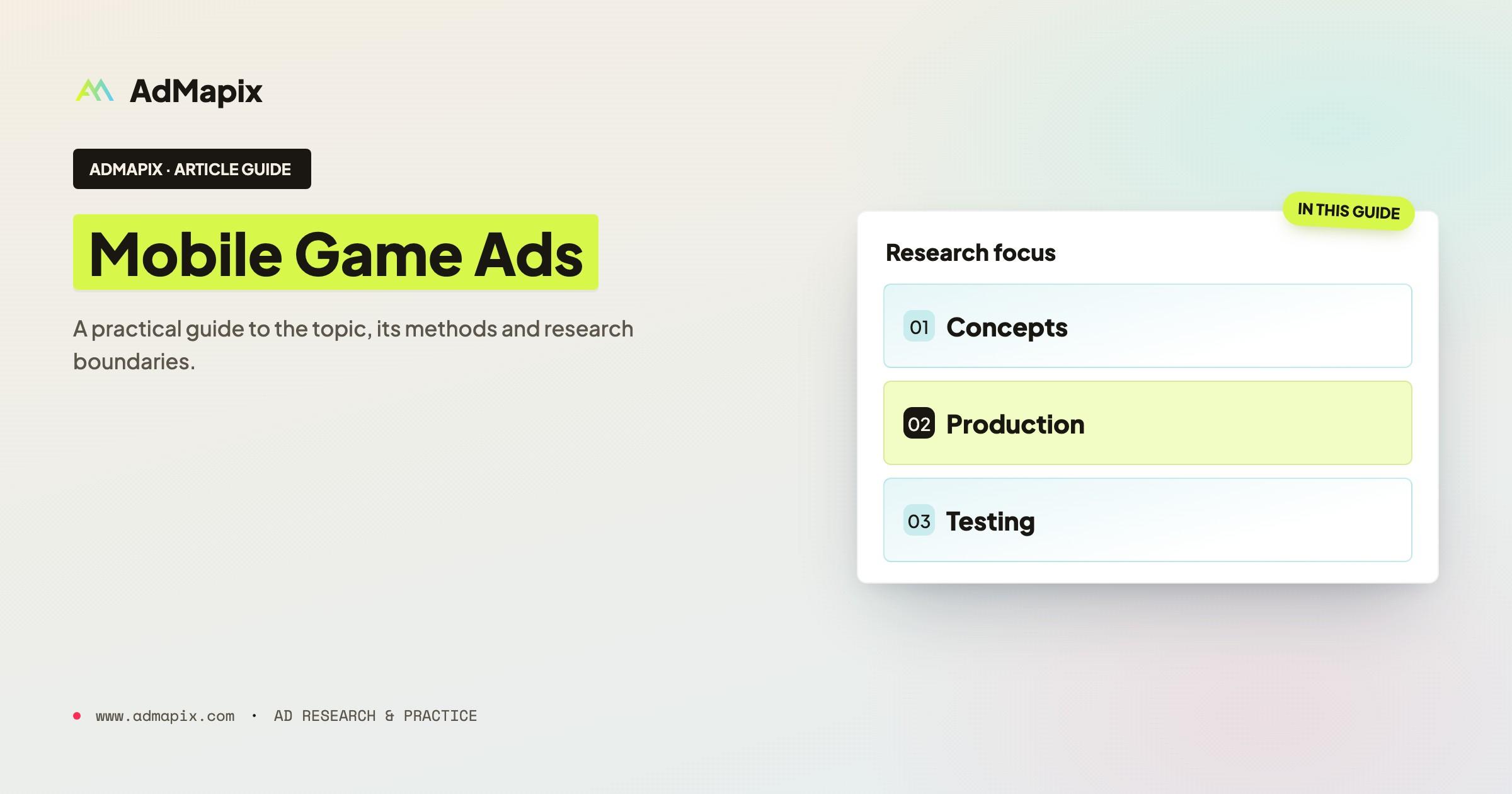Click the ADMAPIX · ARTICLE GUIDE badge
This screenshot has height=794, width=1512.
coord(192,169)
